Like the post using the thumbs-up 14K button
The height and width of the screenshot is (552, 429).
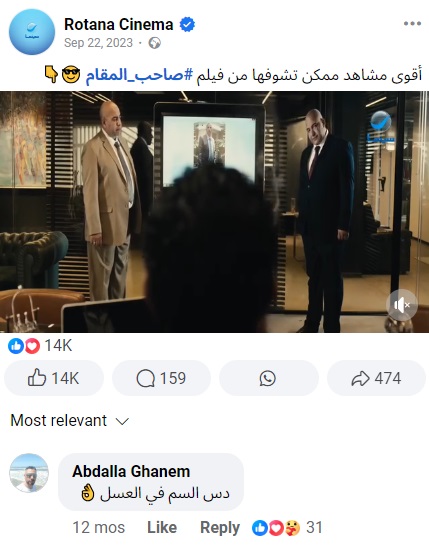[x=54, y=378]
